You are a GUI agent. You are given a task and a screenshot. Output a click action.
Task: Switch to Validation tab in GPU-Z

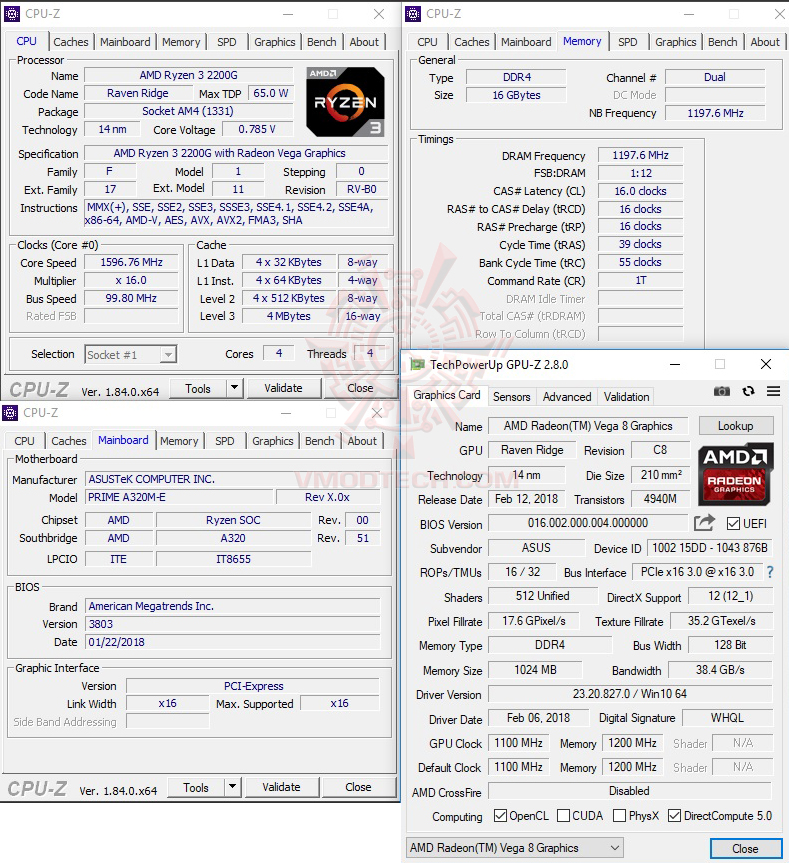coord(626,397)
